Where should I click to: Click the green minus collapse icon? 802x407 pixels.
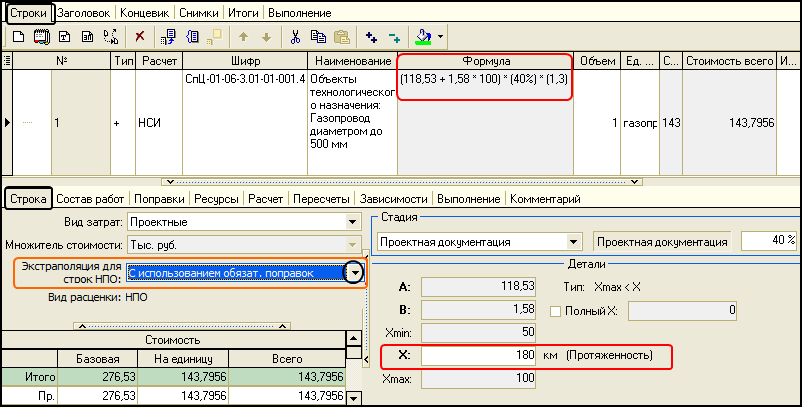(394, 36)
